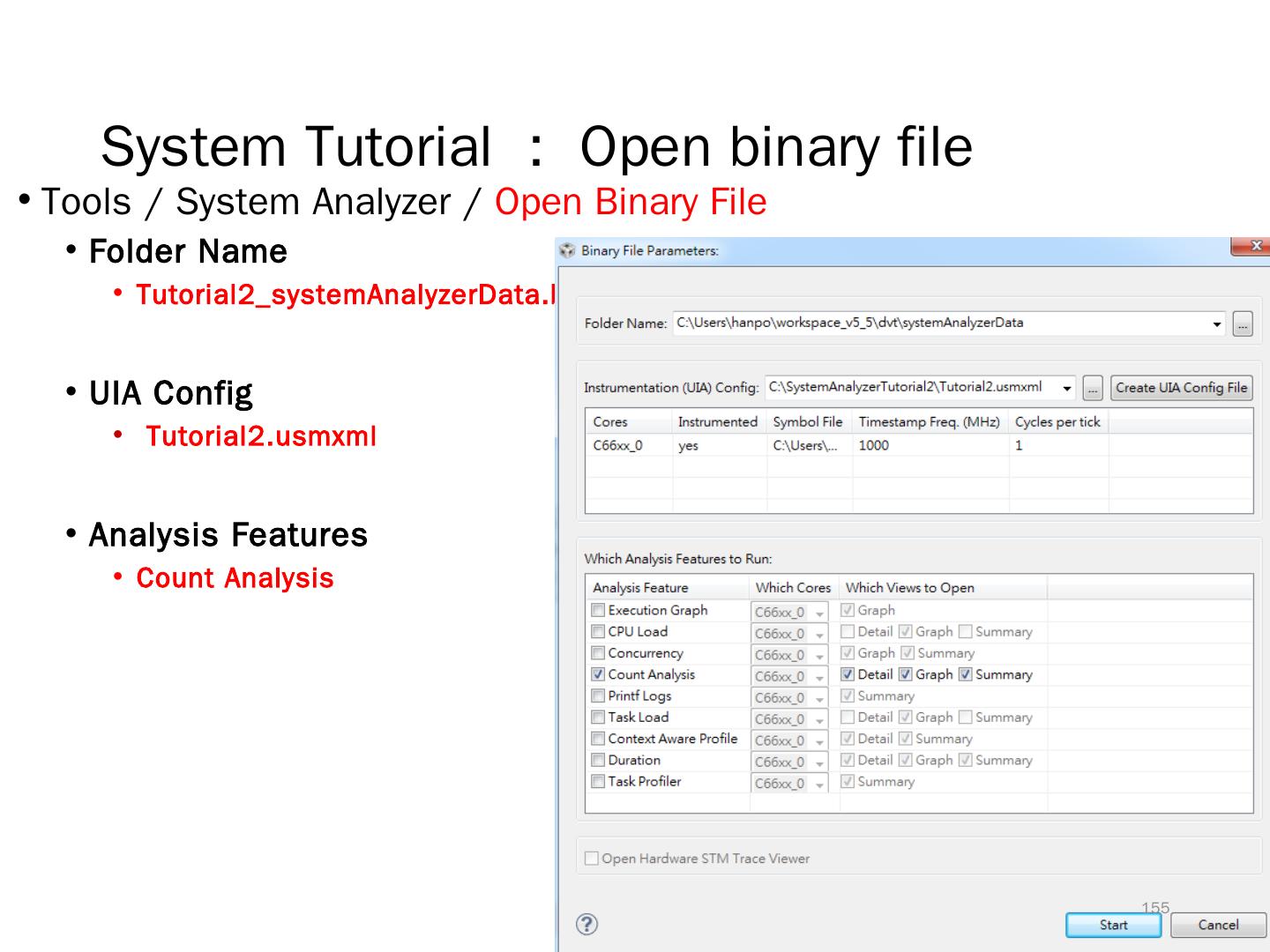The height and width of the screenshot is (952, 1270).
Task: Enable the CPU Load analysis checkbox
Action: [x=598, y=631]
